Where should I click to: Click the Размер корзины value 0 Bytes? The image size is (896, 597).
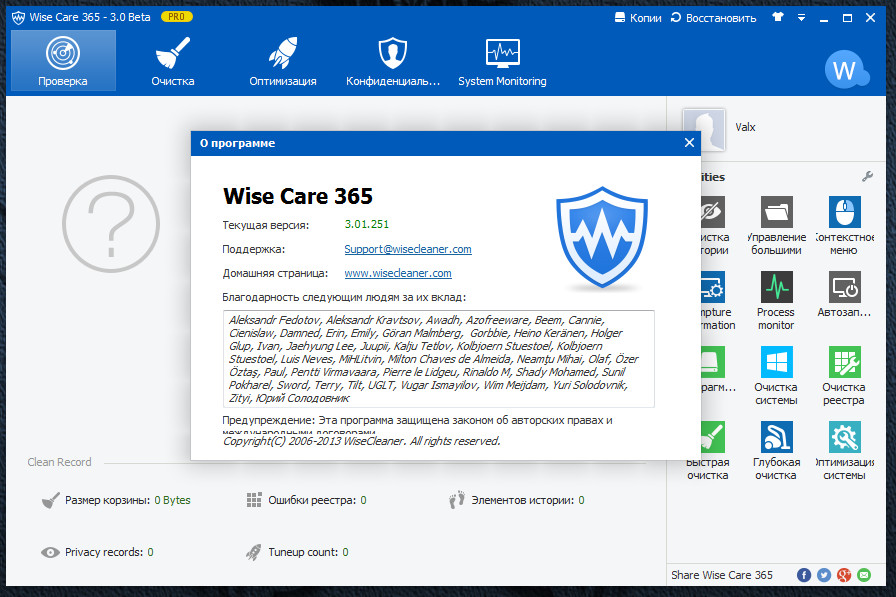(173, 500)
